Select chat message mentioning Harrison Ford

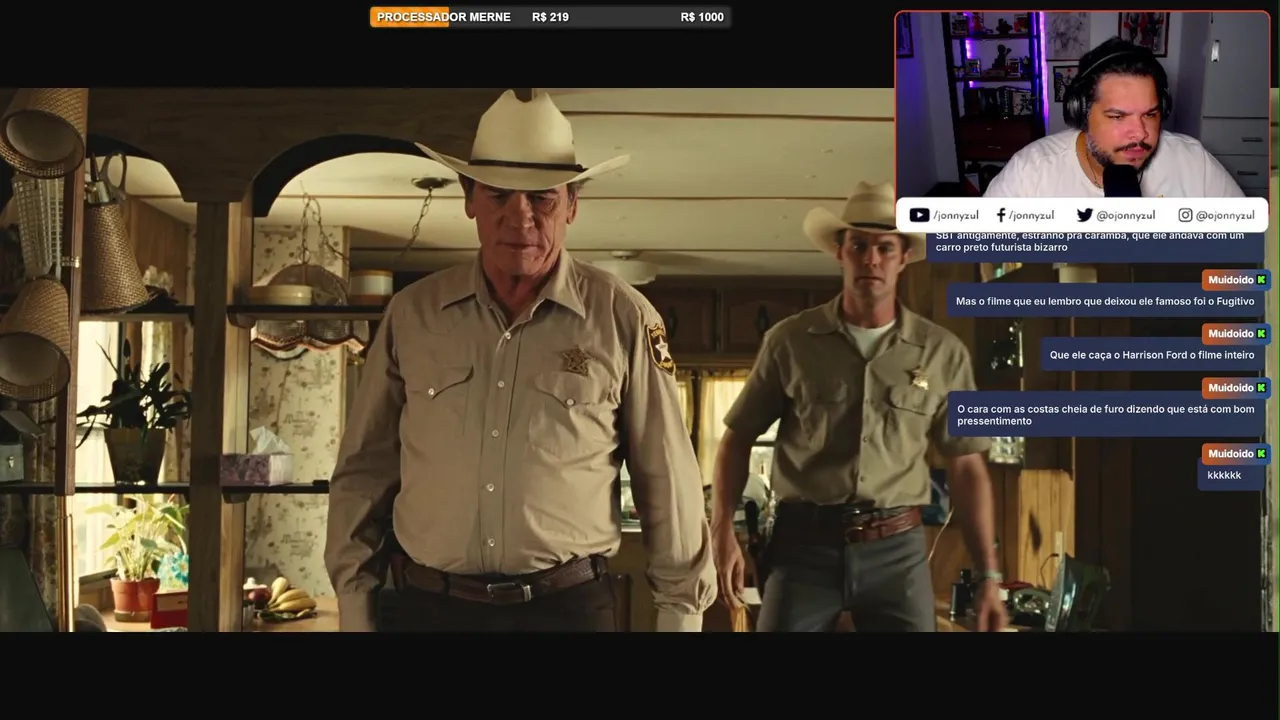pyautogui.click(x=1152, y=355)
